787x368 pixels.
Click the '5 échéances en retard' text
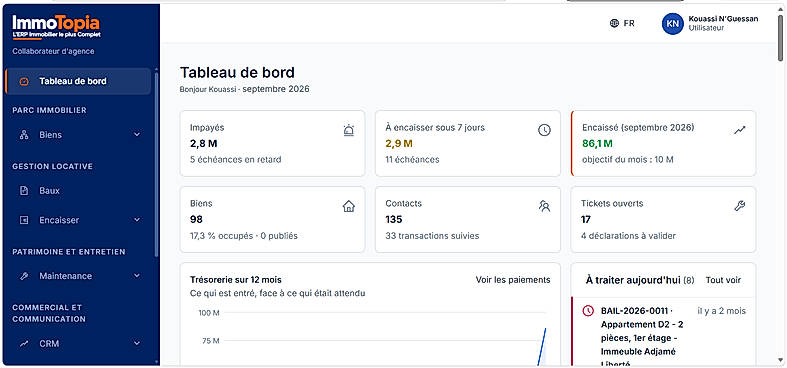[x=235, y=160]
